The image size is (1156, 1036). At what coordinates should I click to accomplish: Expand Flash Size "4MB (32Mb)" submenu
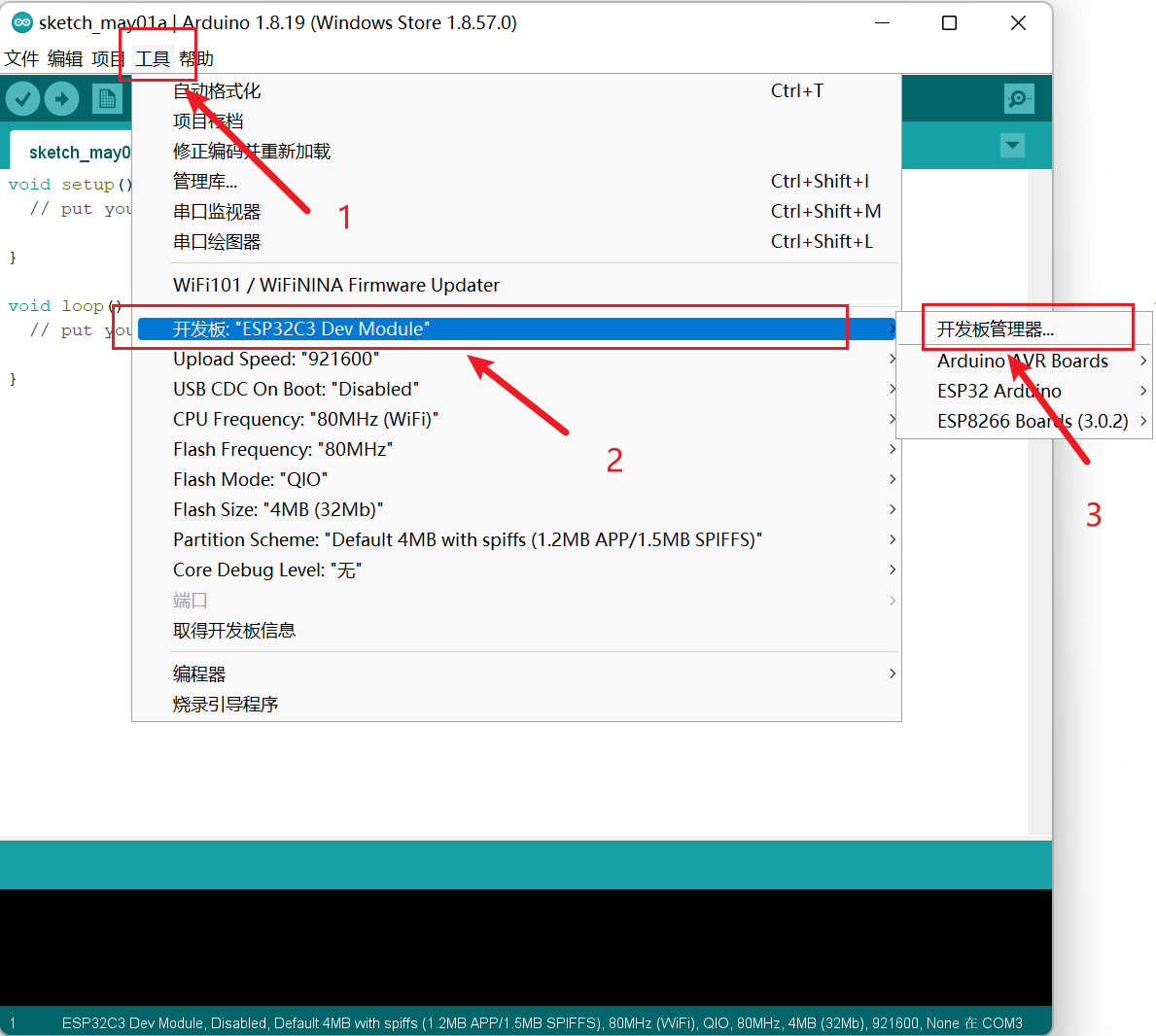click(x=516, y=510)
